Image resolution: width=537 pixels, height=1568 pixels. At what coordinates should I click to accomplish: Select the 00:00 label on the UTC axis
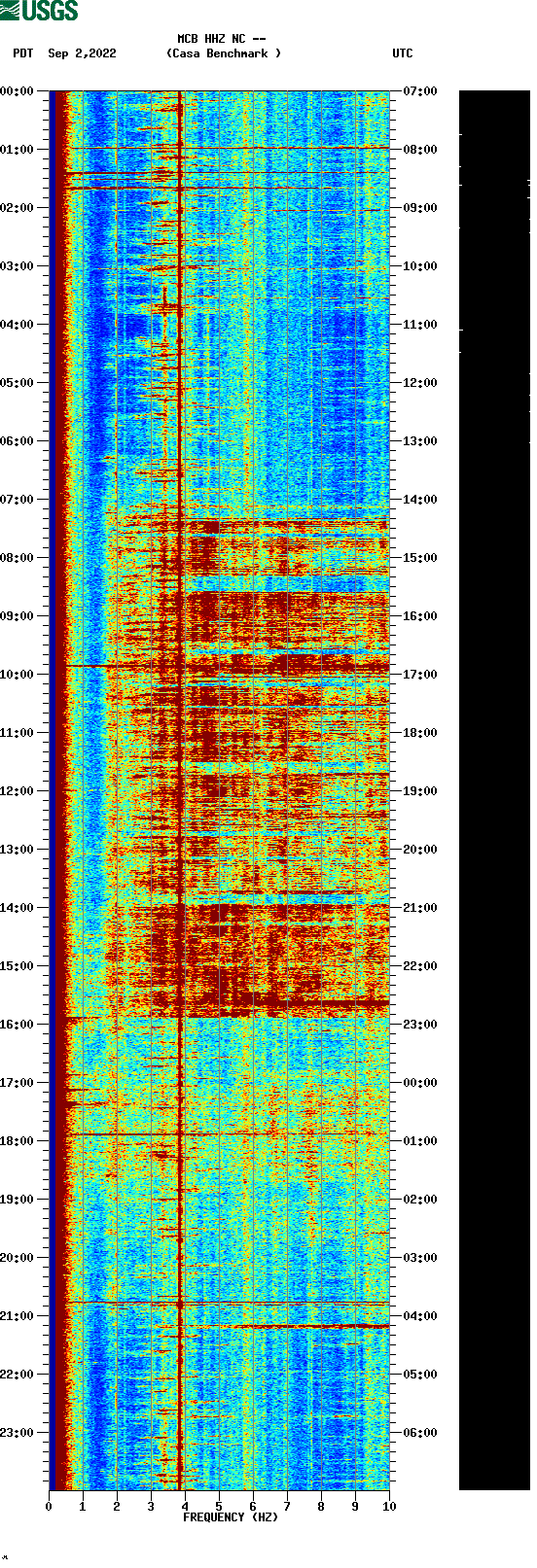click(x=420, y=1083)
